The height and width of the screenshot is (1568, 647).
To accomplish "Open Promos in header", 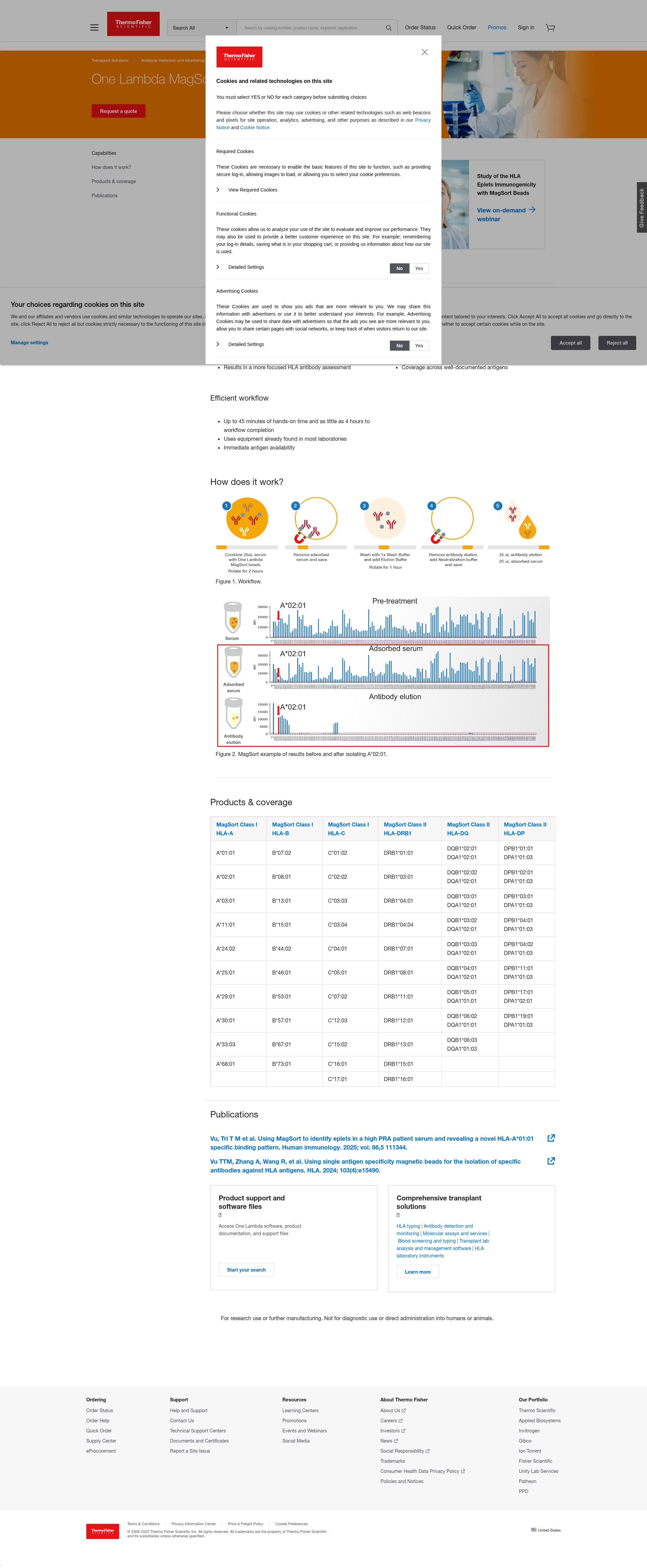I will point(497,27).
